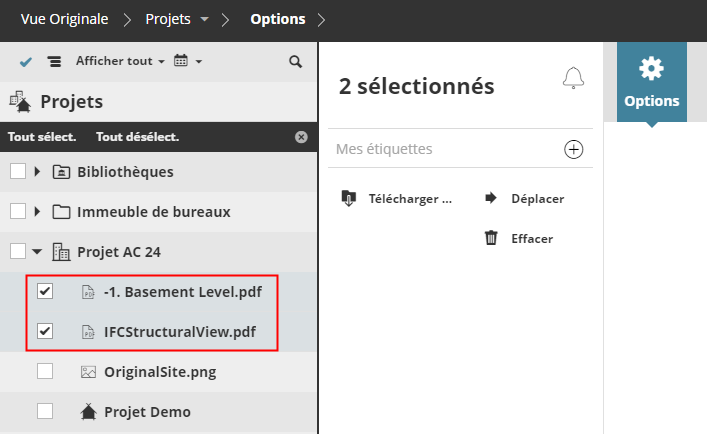Uncheck the IFCStructuralView.pdf checkbox

click(x=45, y=331)
